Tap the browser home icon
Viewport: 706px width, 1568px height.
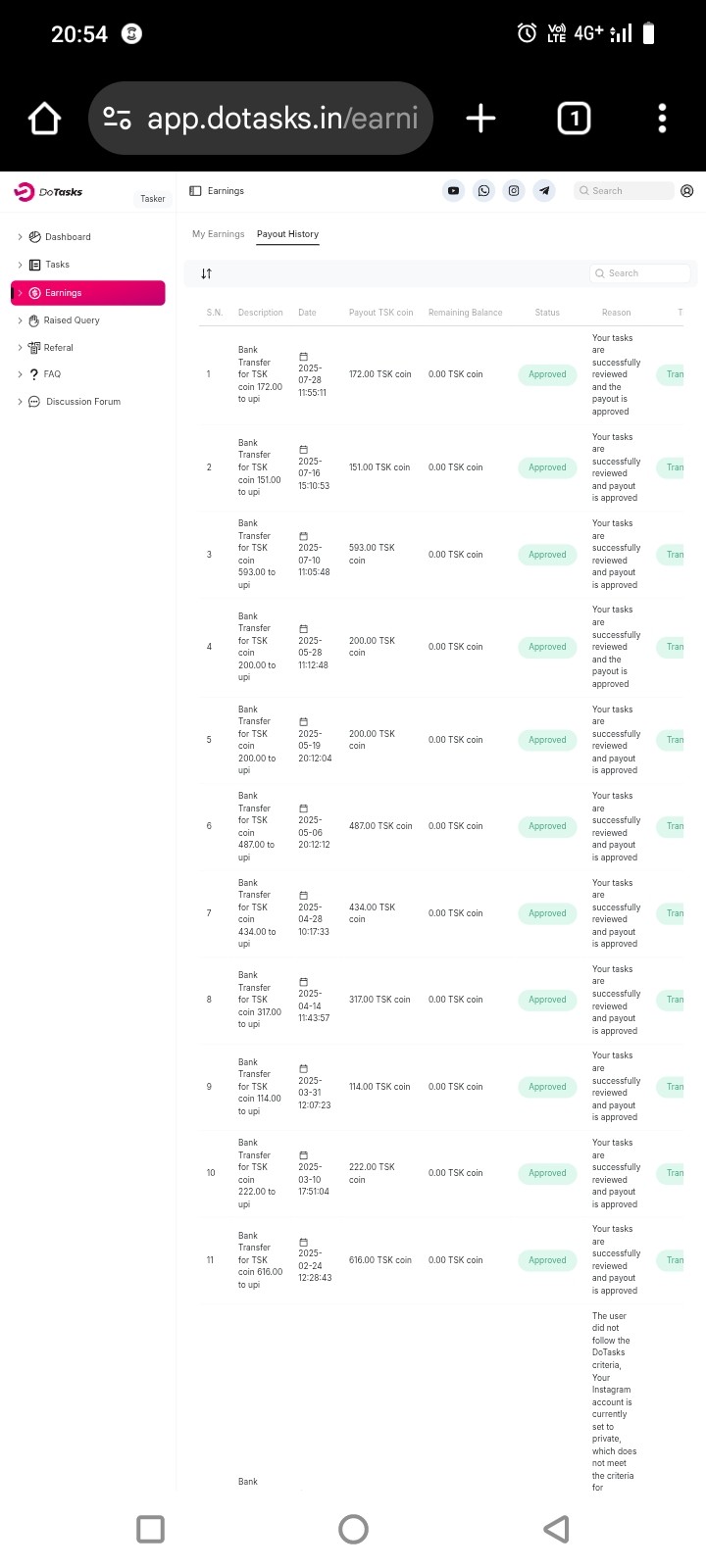[x=45, y=119]
